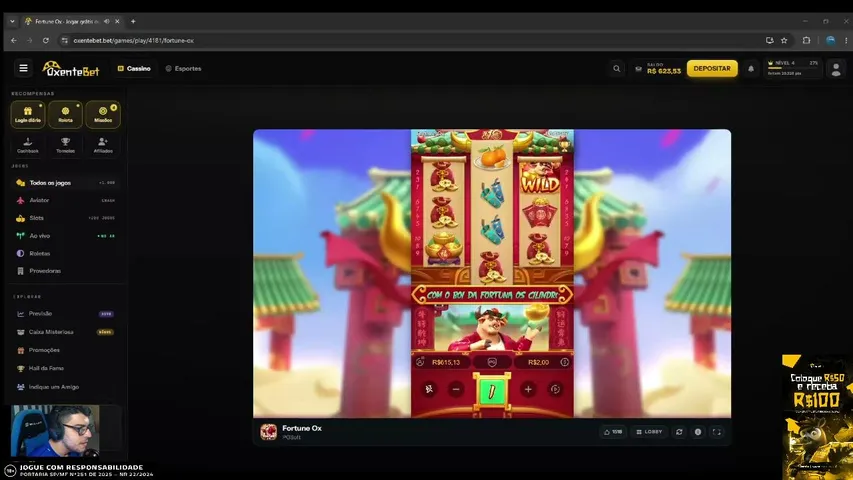Go back with the browser back arrow

coord(14,40)
